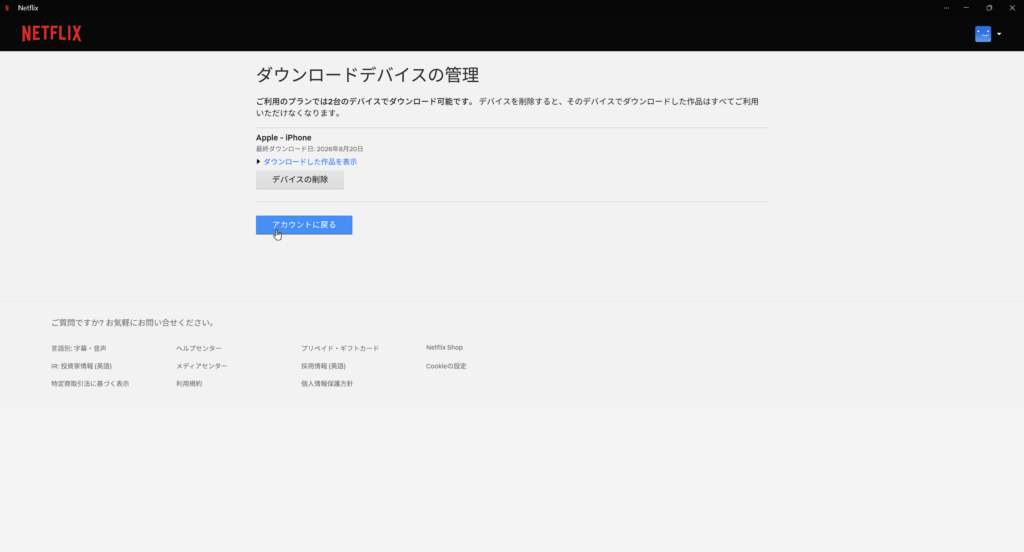Select the Apple - iPhone device name
Image resolution: width=1024 pixels, height=552 pixels.
tap(283, 138)
